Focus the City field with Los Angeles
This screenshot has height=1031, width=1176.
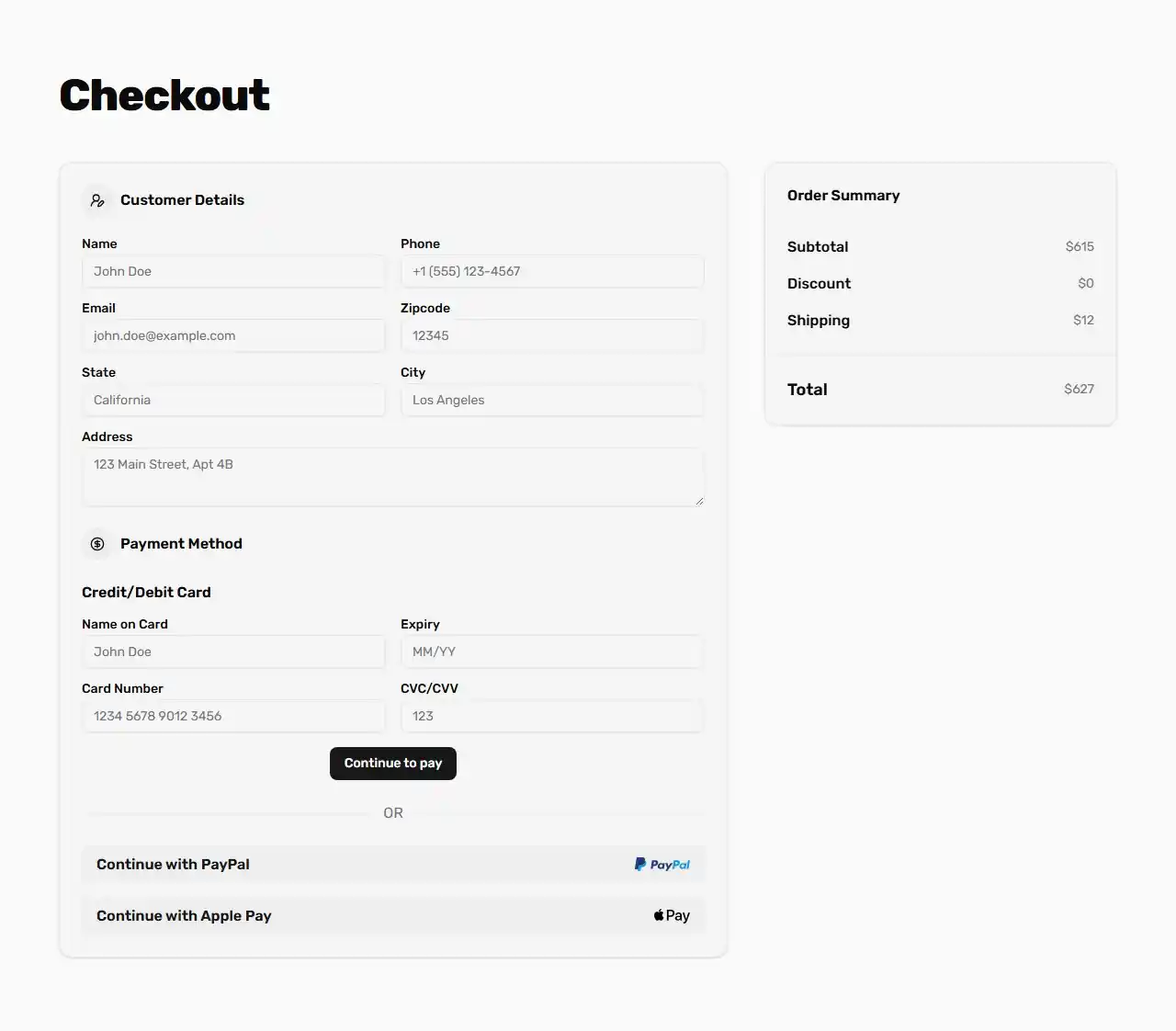[x=551, y=400]
